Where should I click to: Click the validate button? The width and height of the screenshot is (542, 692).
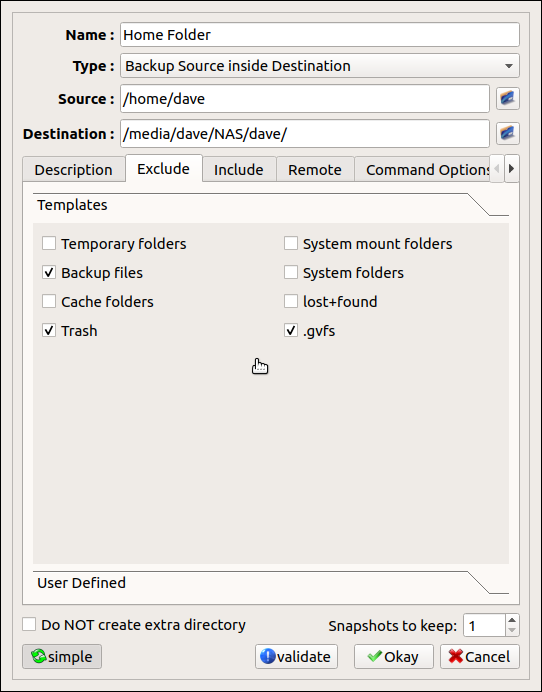click(x=296, y=656)
